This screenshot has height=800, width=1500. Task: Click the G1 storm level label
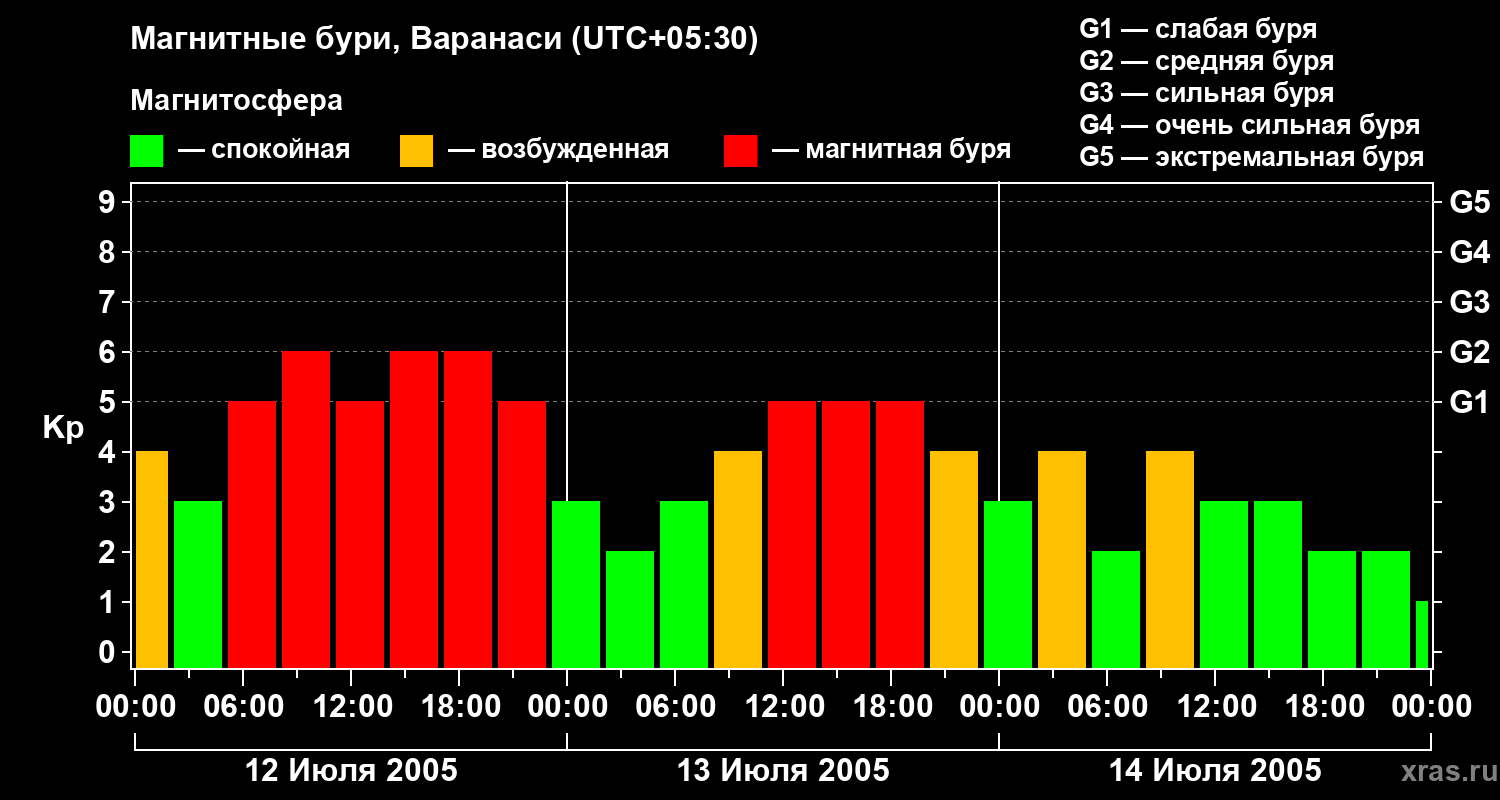coord(1469,402)
